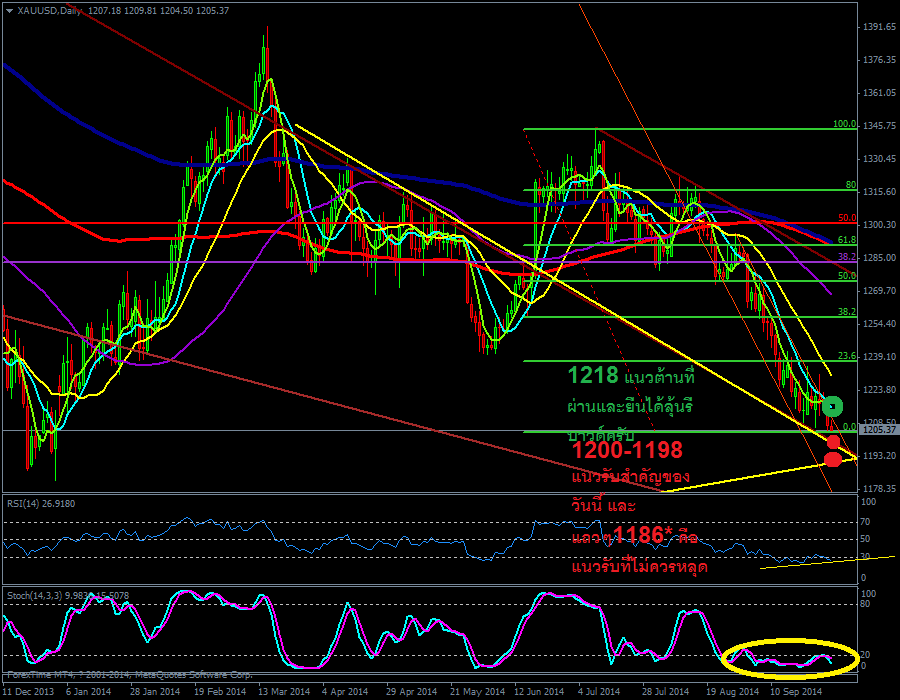Click the Fibonacci 61.8 level label
Screen dimensions: 900x700
click(846, 240)
